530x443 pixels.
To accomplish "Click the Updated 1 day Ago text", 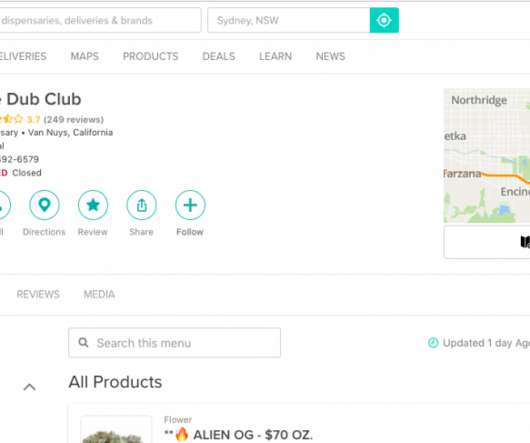I will [486, 343].
